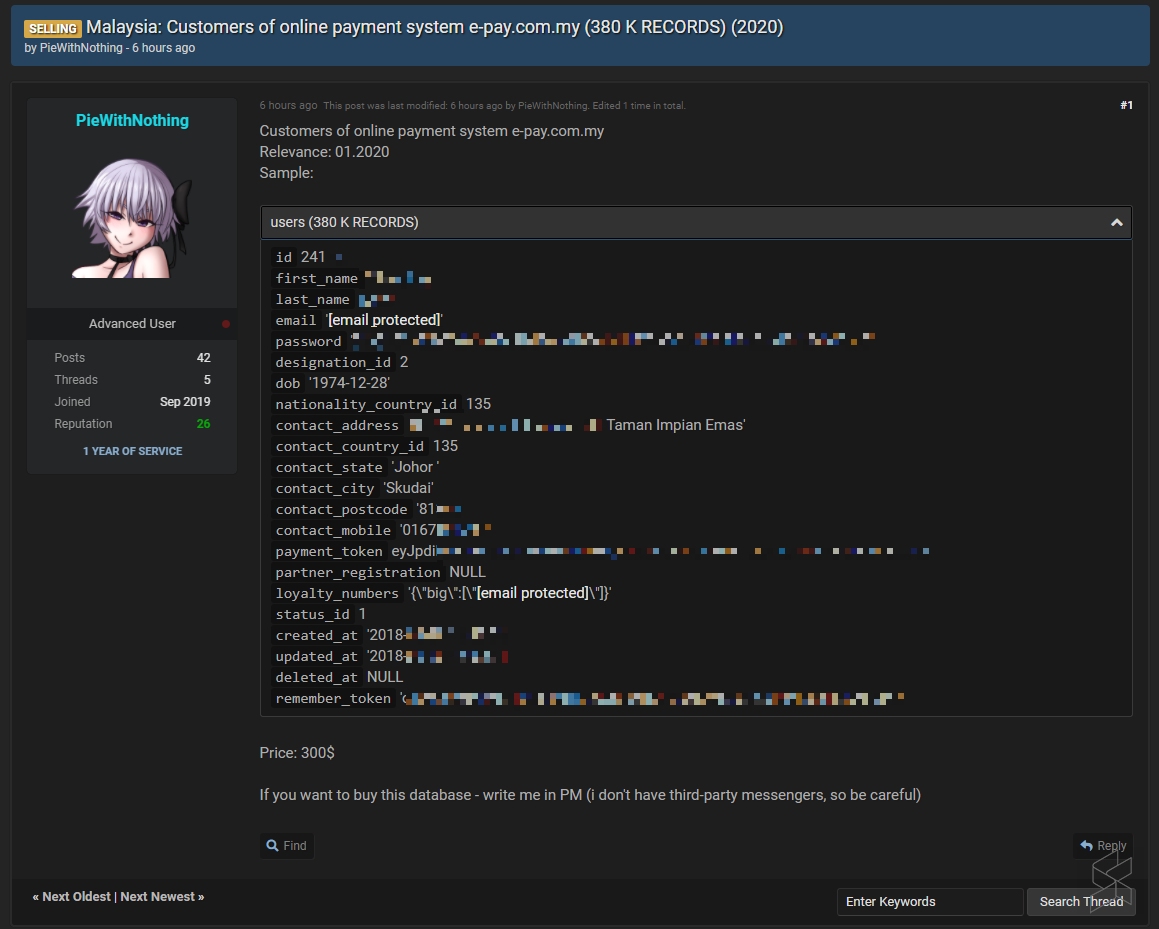This screenshot has width=1159, height=929.
Task: Click the magnifier icon in the Find button
Action: 272,846
